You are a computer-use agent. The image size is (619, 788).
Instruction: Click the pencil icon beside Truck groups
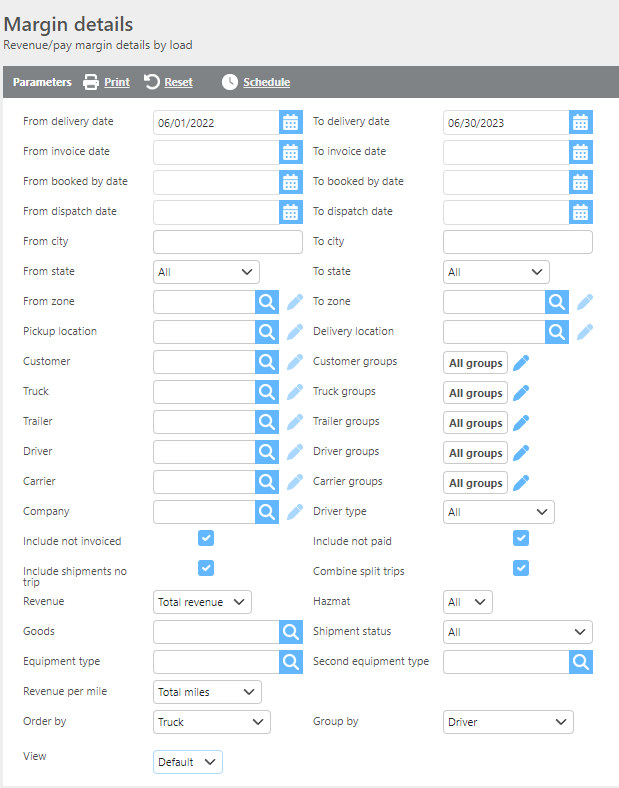(x=521, y=392)
